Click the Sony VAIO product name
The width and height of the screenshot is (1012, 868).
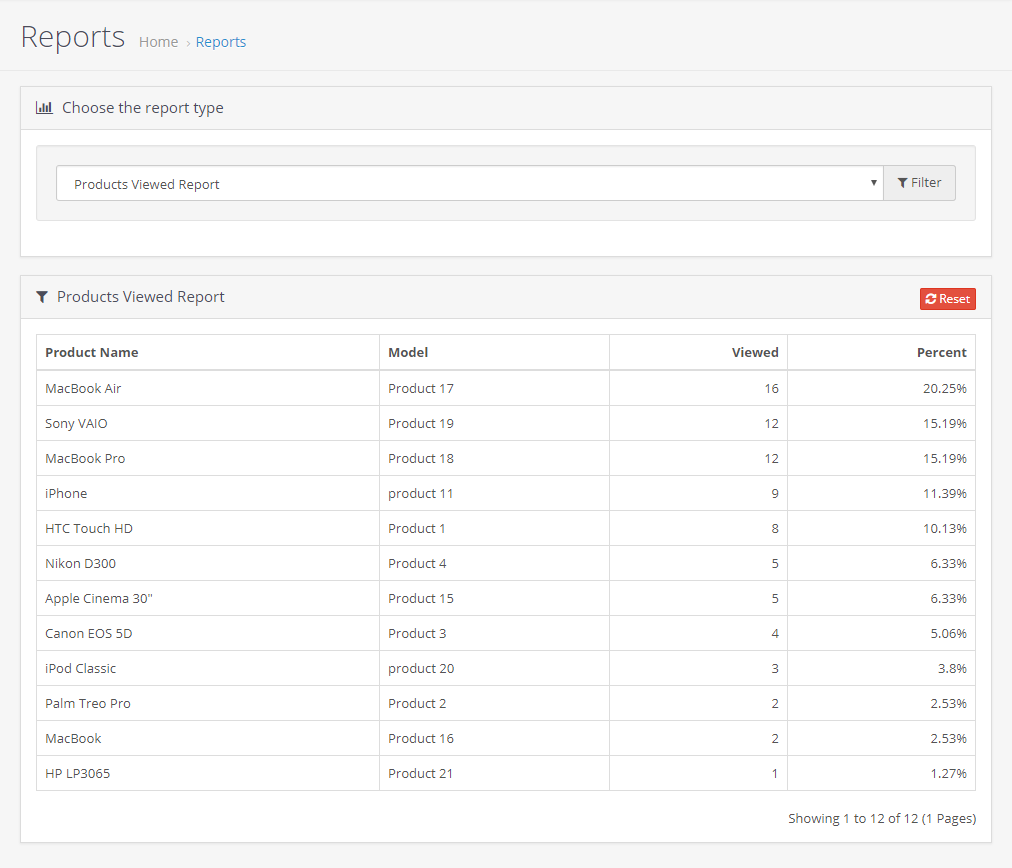tap(76, 423)
